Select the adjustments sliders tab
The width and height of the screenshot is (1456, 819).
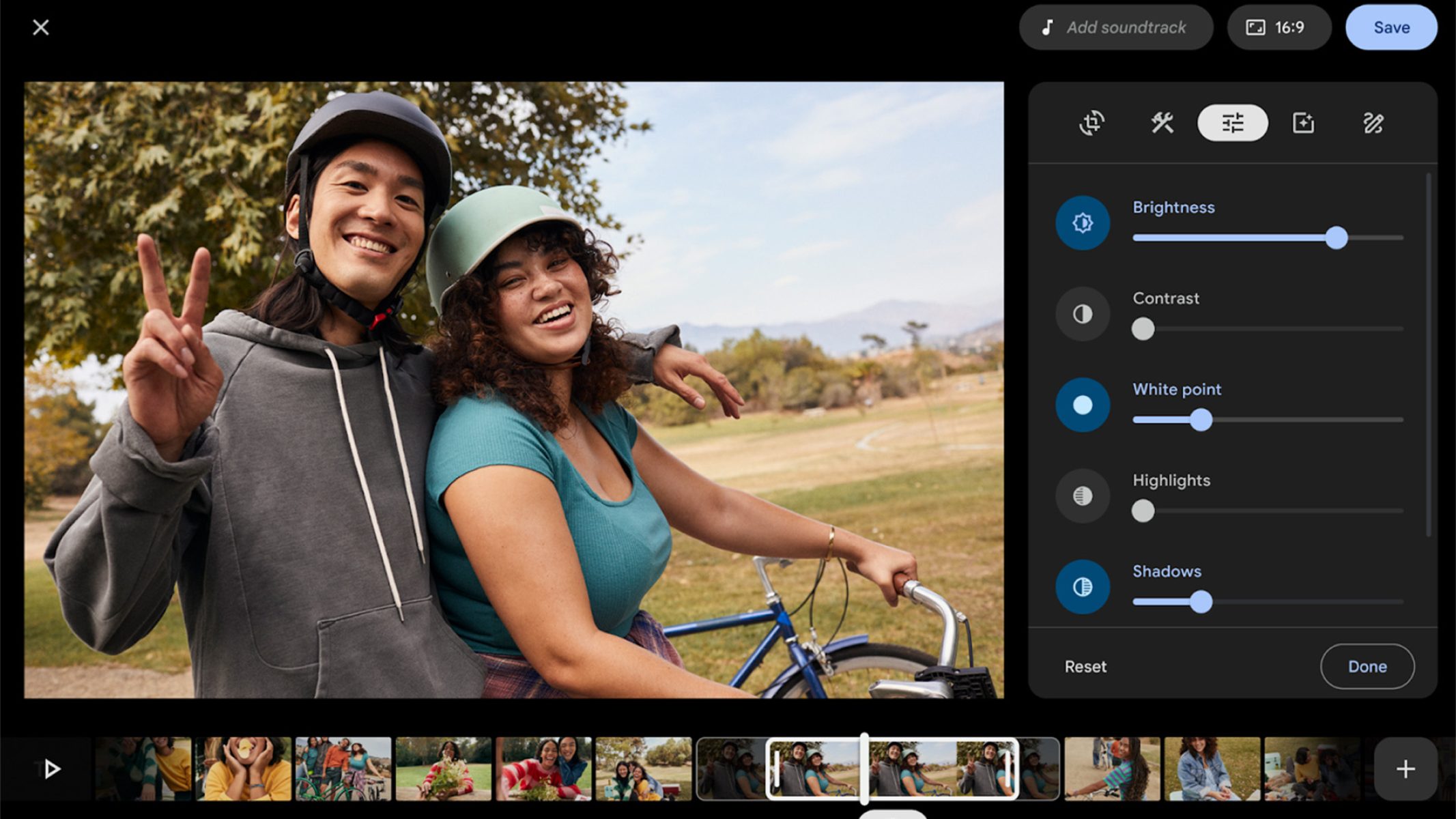coord(1232,123)
